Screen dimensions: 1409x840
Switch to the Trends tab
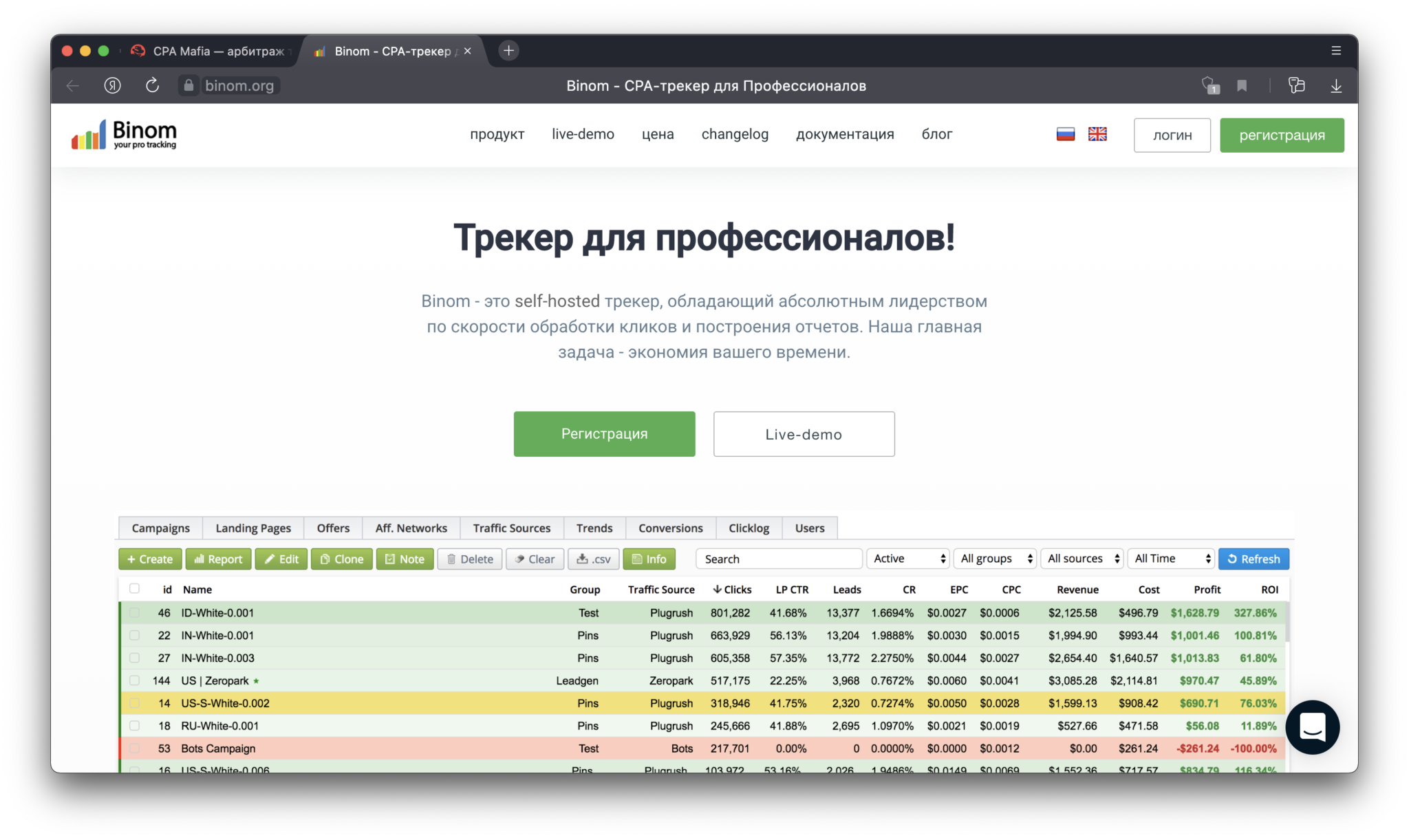[x=594, y=528]
